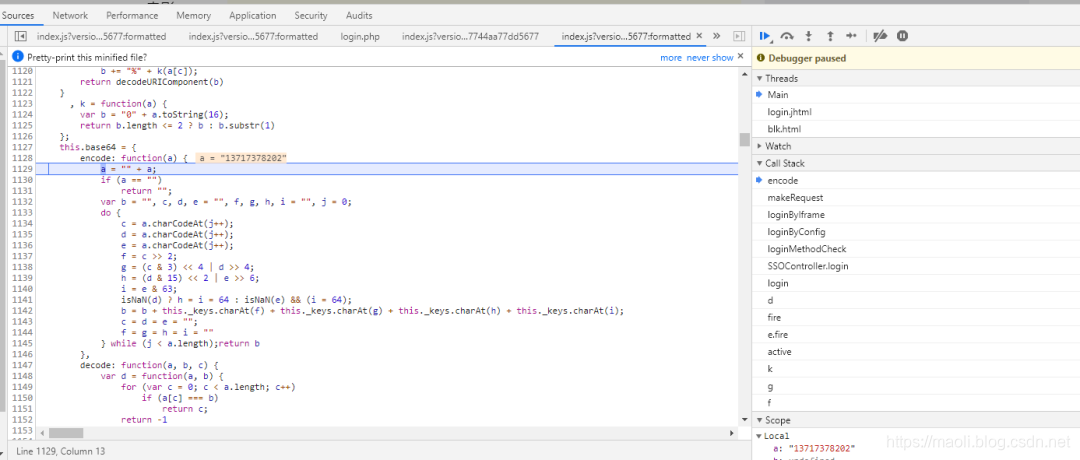This screenshot has height=460, width=1080.
Task: Click the horizontal scrollbar thumb below the code
Action: [65, 433]
